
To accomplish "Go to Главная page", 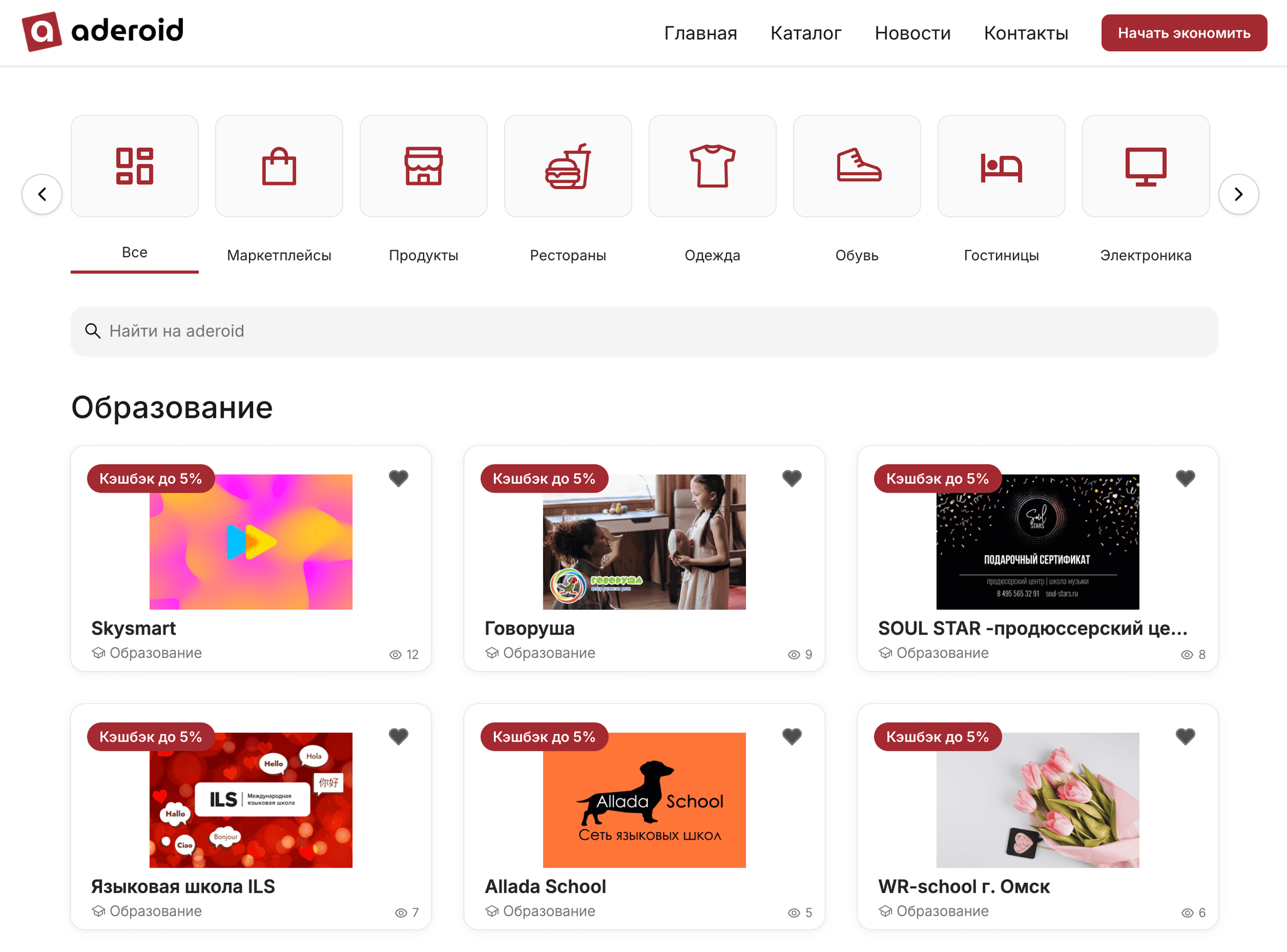I will (x=701, y=33).
